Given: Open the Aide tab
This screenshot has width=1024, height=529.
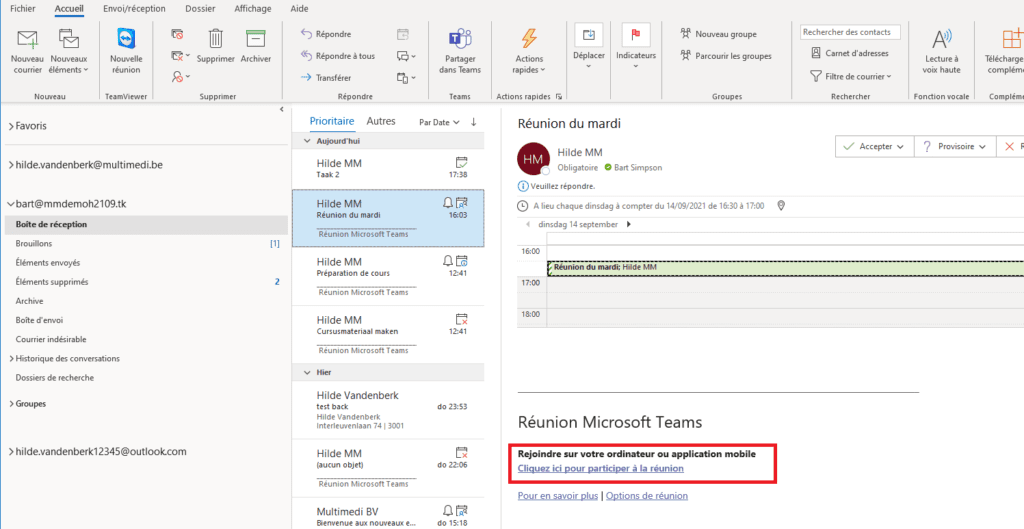Looking at the screenshot, I should (299, 9).
